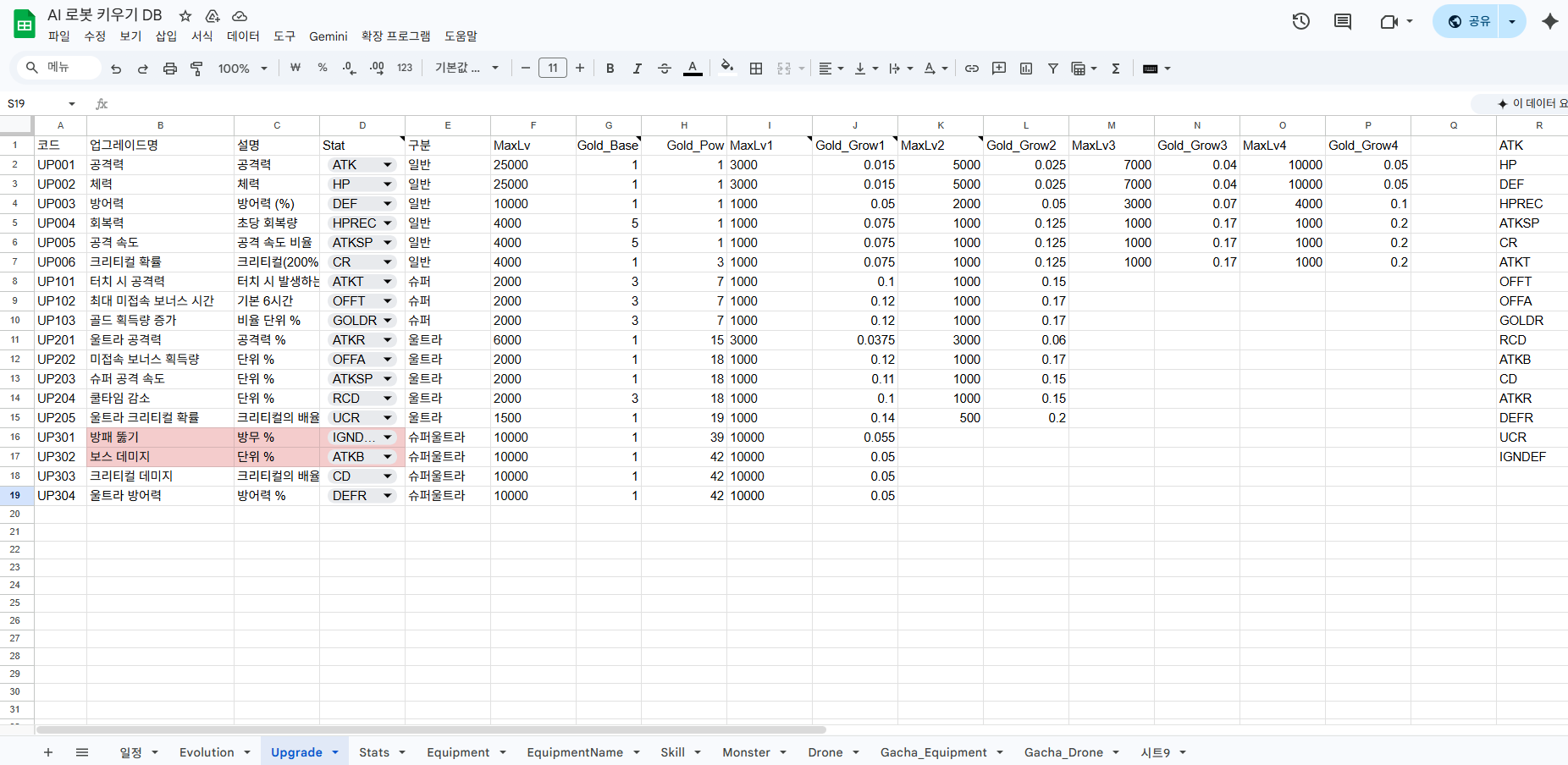Click the undo icon
Viewport: 1568px width, 765px height.
116,69
